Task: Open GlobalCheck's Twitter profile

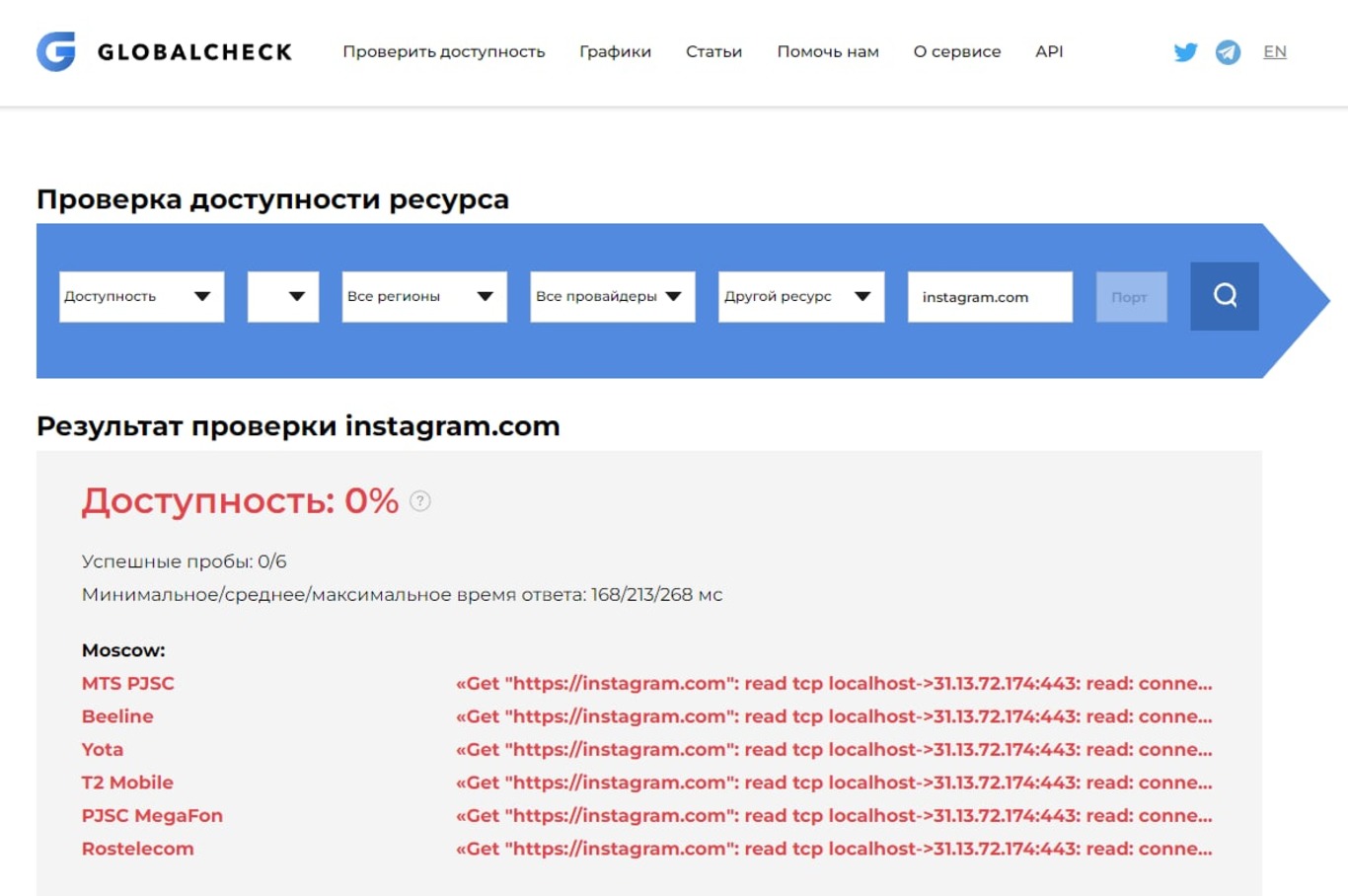Action: click(x=1186, y=51)
